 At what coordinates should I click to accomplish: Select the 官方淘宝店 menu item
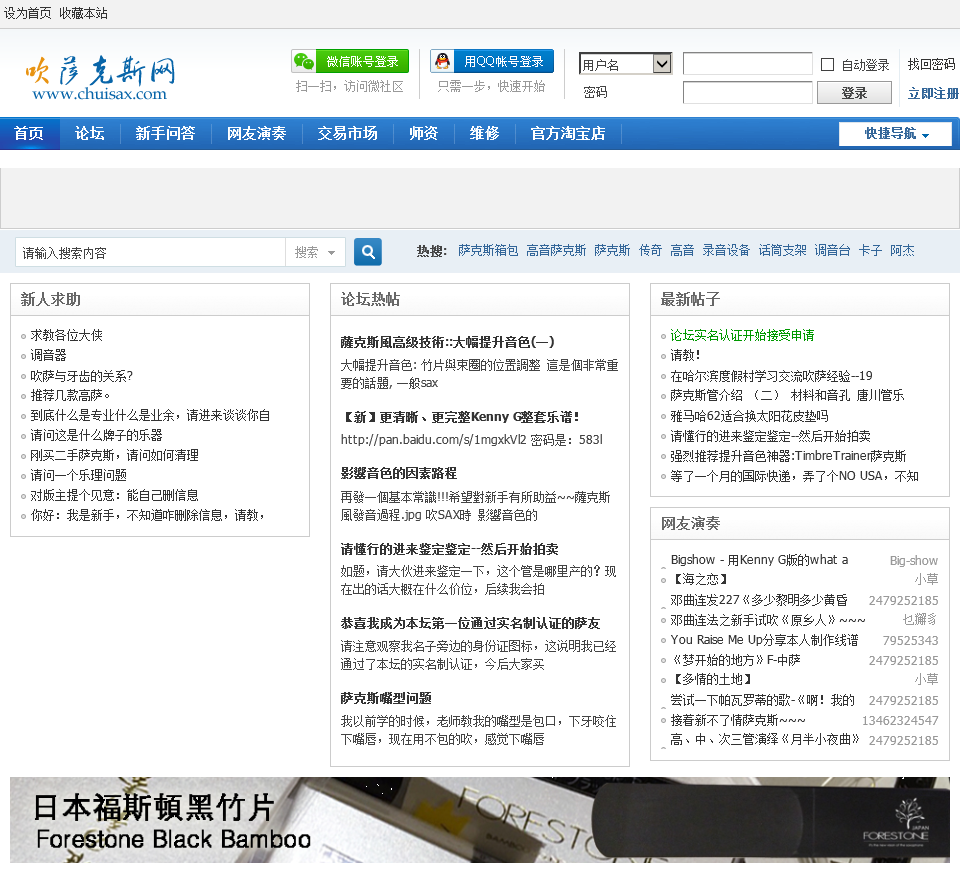(x=568, y=134)
